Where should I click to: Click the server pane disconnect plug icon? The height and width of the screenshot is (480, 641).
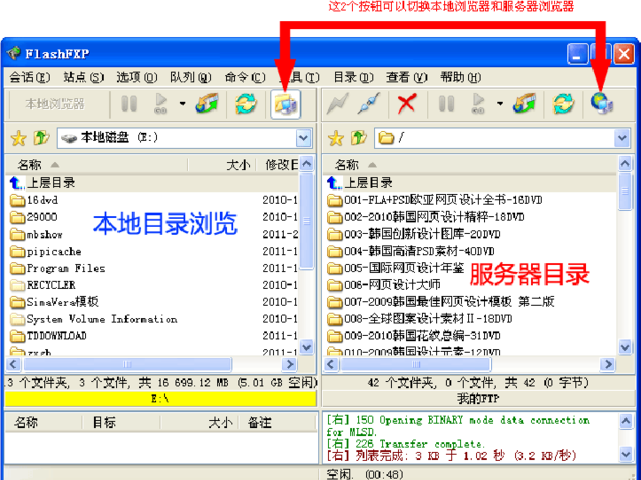coord(369,104)
